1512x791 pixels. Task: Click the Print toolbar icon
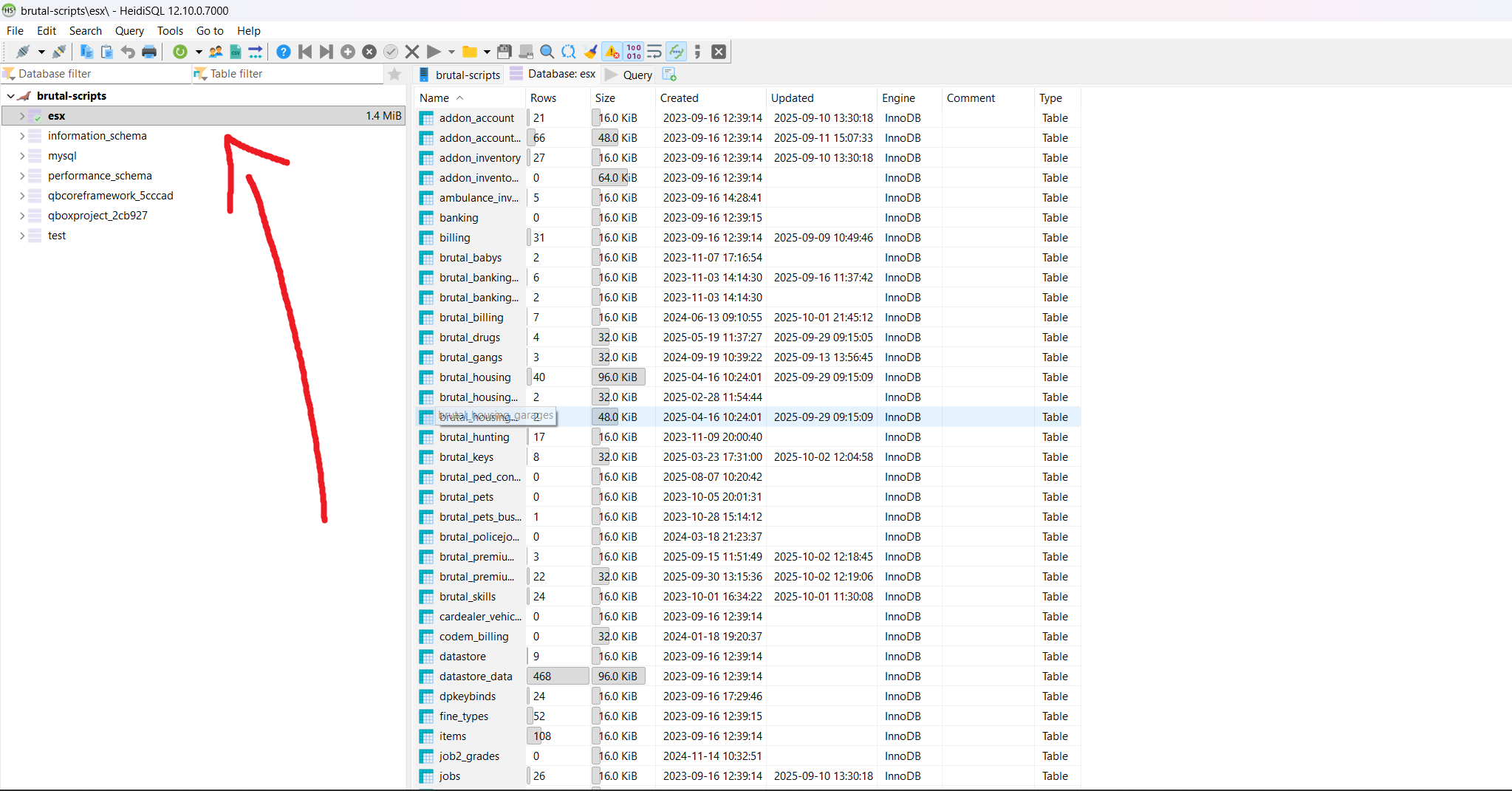(149, 52)
